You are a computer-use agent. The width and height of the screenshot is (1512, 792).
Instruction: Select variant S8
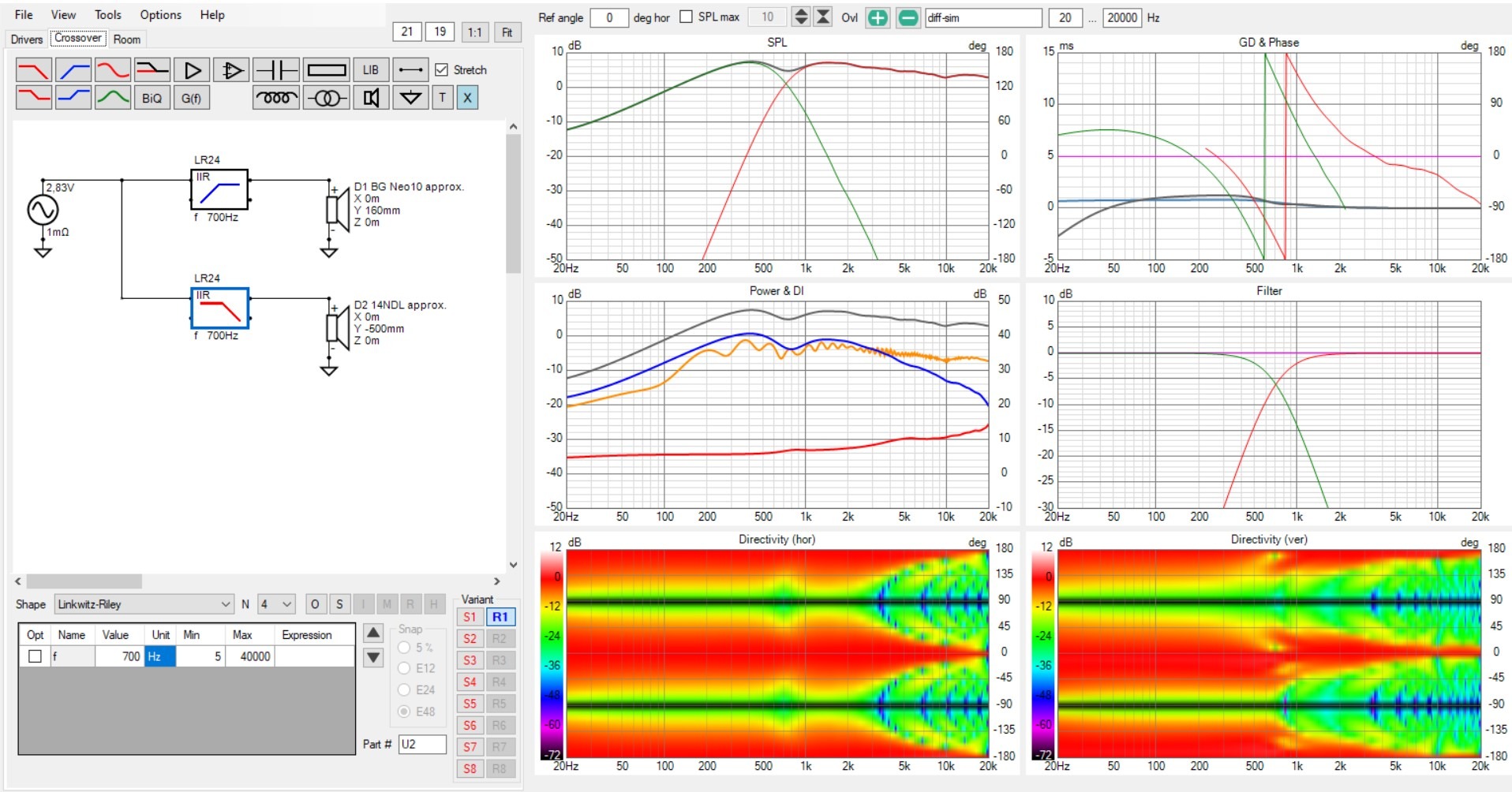[470, 768]
